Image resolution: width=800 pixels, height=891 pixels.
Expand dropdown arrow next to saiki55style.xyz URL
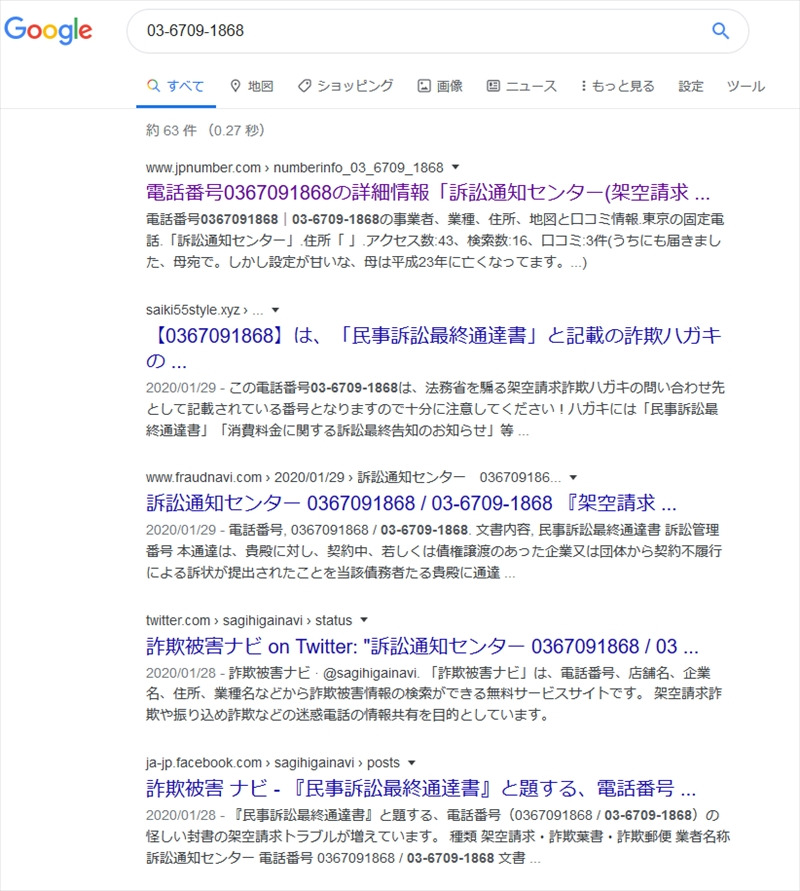275,310
